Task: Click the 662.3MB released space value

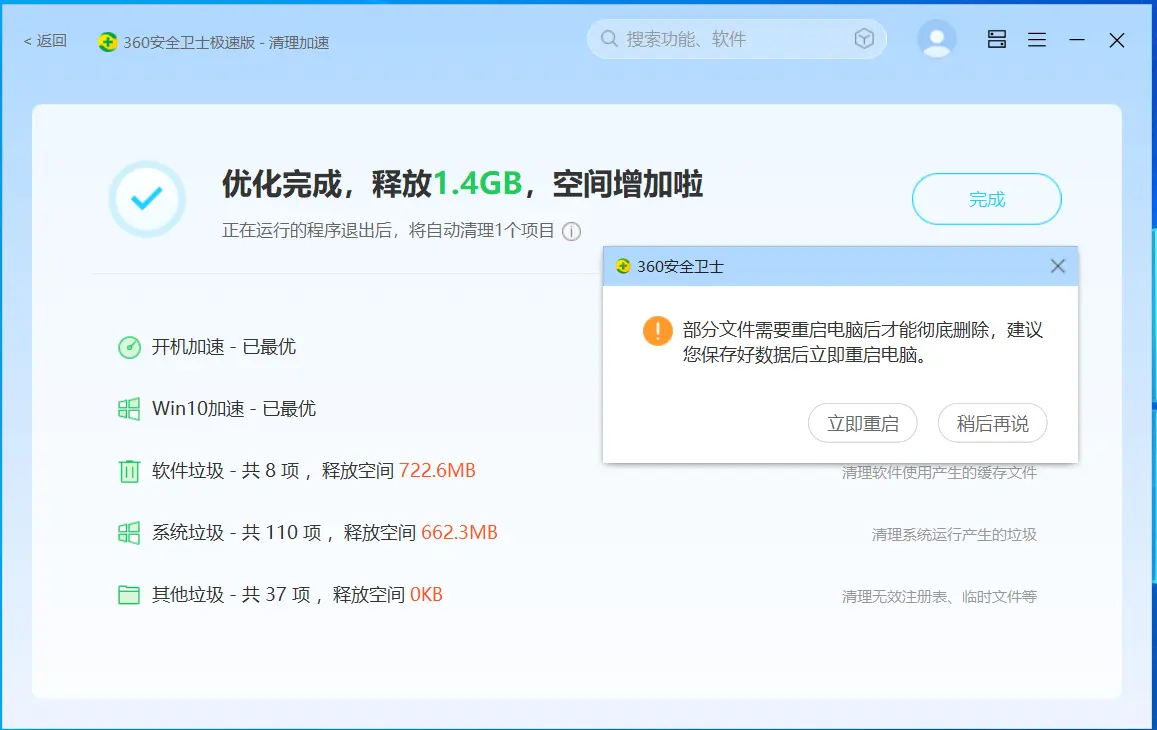Action: pyautogui.click(x=459, y=533)
